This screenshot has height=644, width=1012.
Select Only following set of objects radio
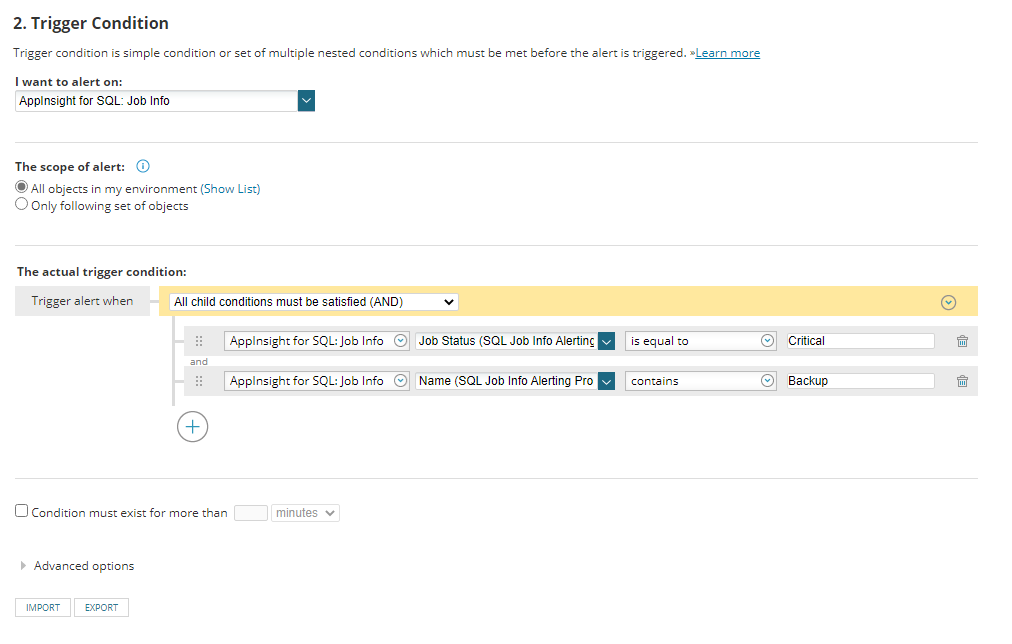(x=21, y=204)
